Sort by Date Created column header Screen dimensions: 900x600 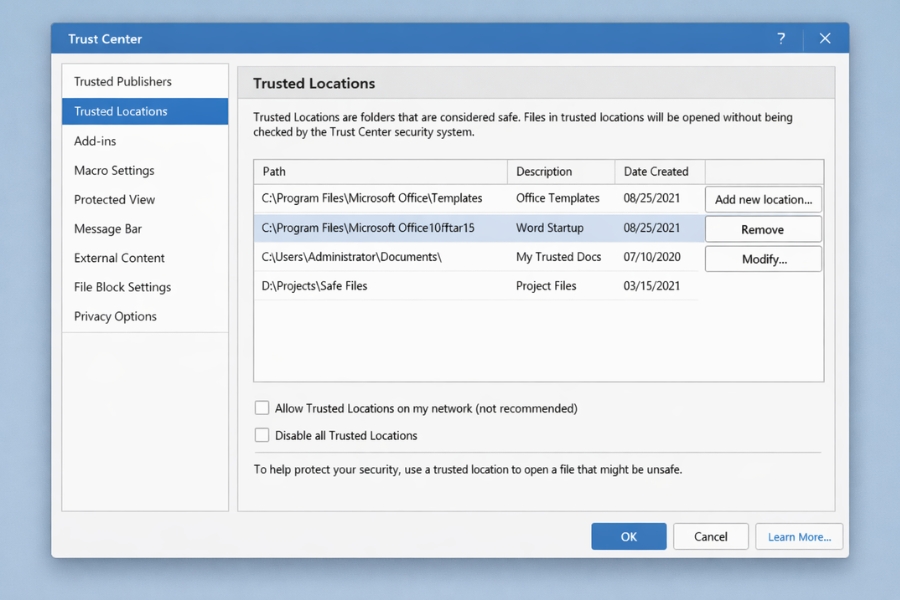click(x=656, y=172)
